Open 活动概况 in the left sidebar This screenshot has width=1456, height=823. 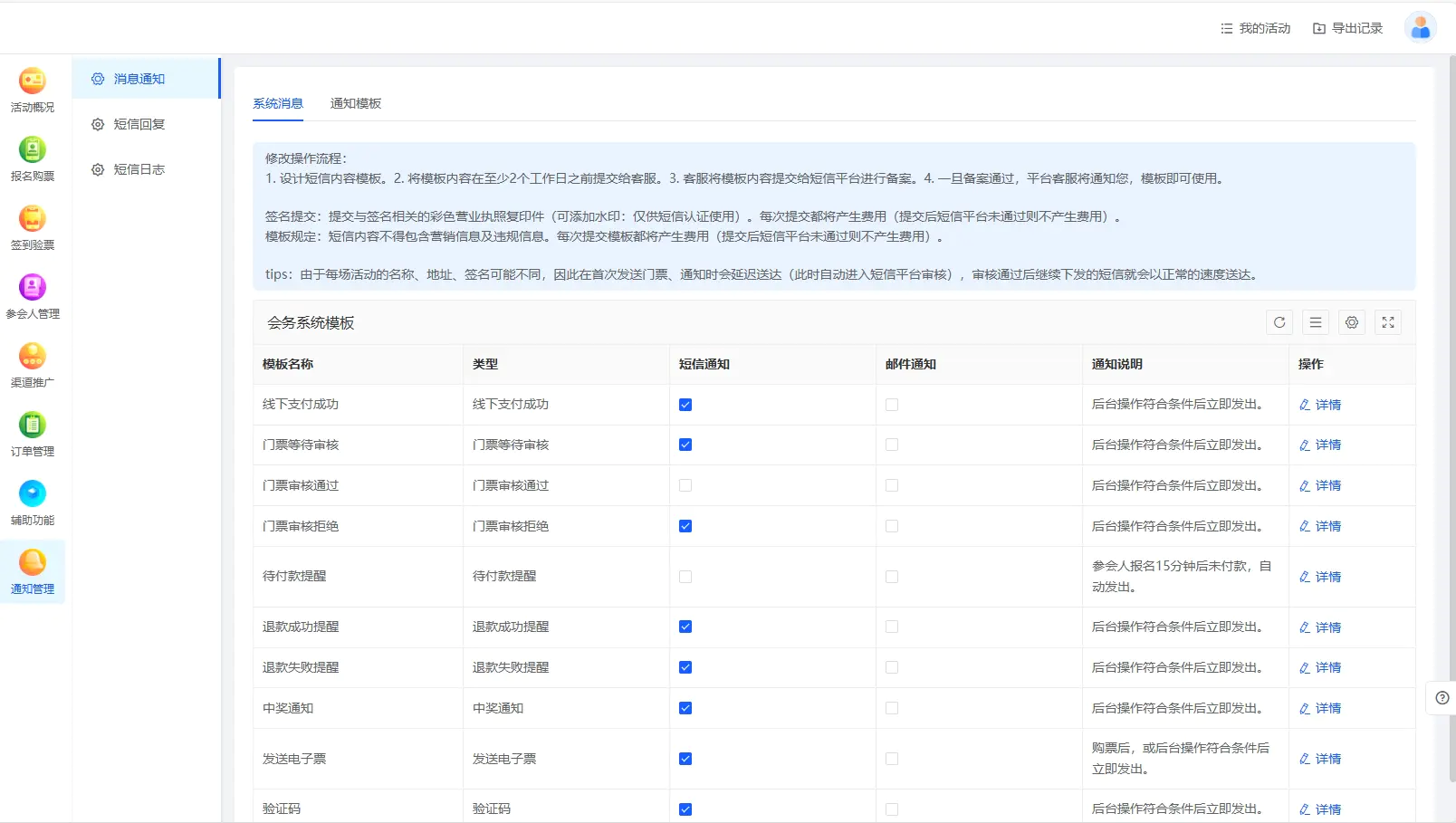pos(33,90)
